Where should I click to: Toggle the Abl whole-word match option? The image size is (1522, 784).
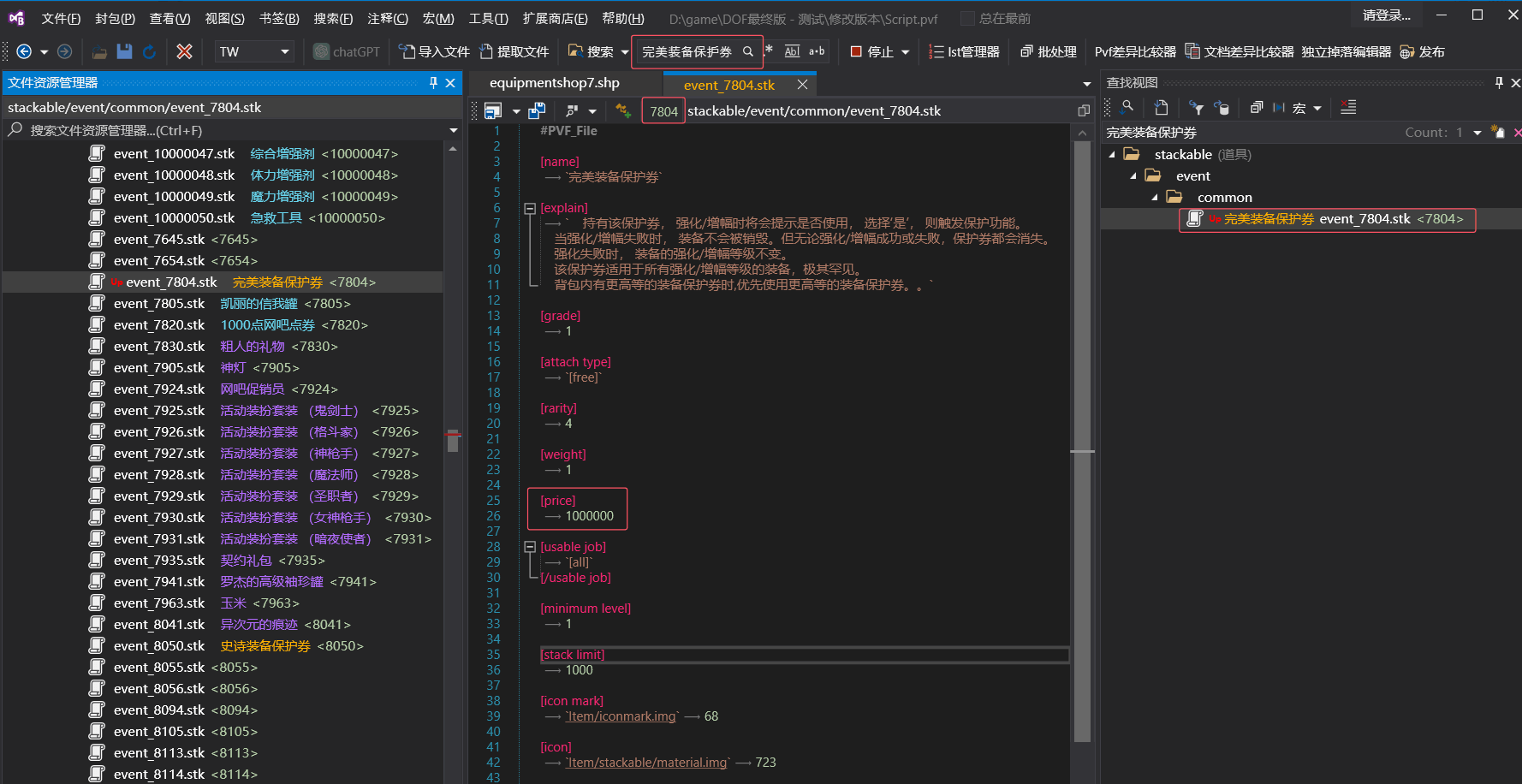click(792, 51)
